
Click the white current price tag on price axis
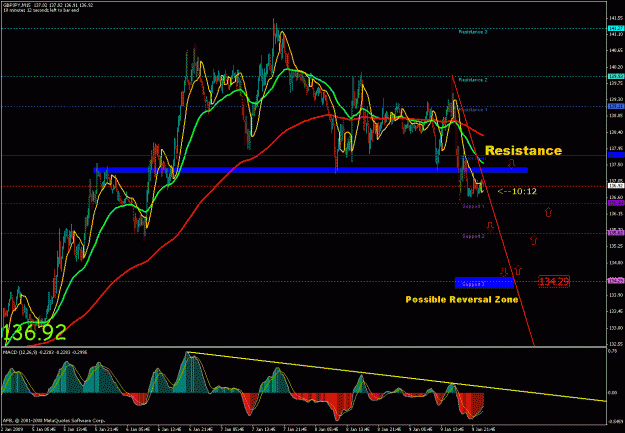coord(616,186)
